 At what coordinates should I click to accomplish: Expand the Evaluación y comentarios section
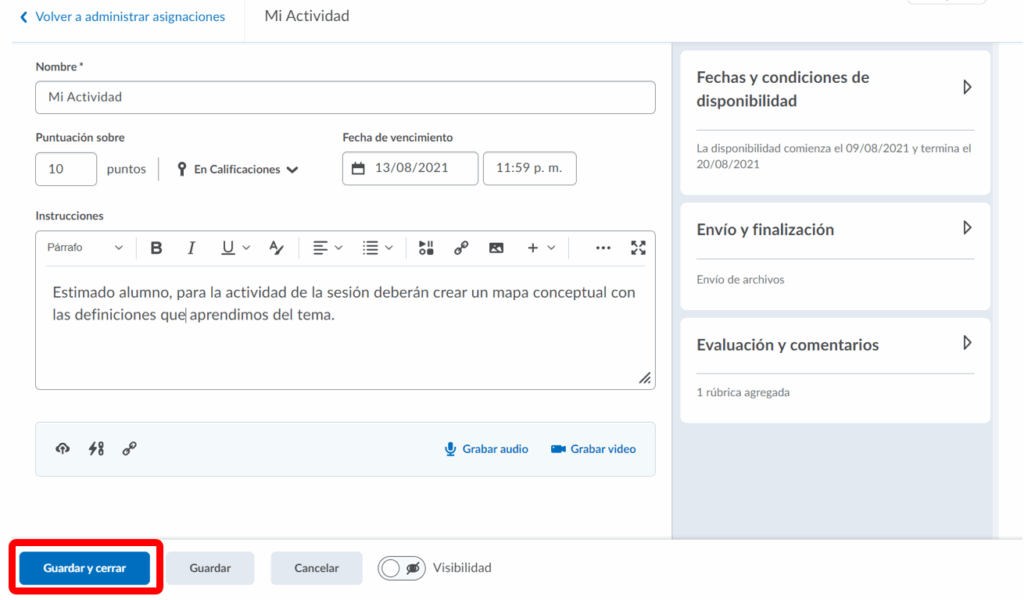[966, 343]
